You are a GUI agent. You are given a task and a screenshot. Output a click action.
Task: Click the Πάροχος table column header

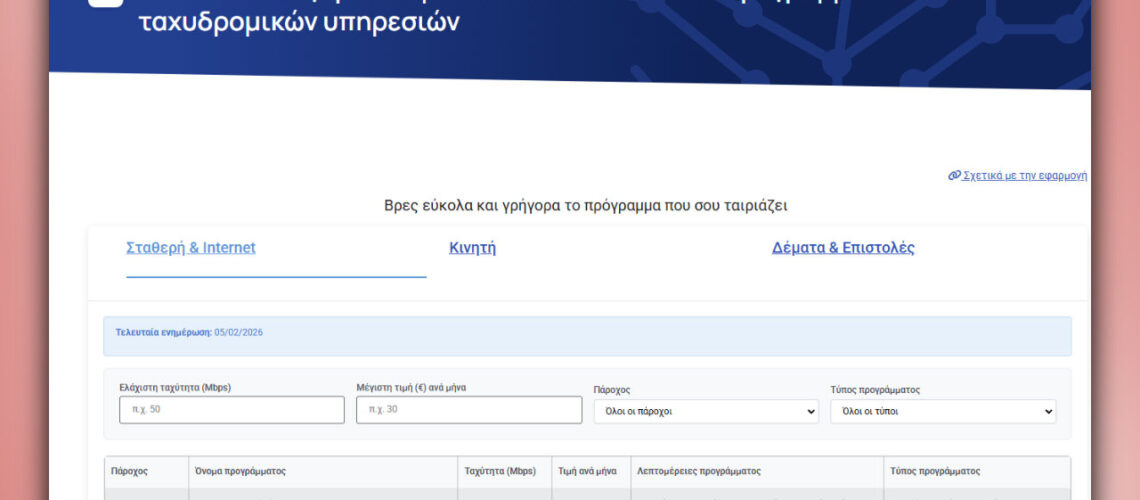pyautogui.click(x=130, y=471)
